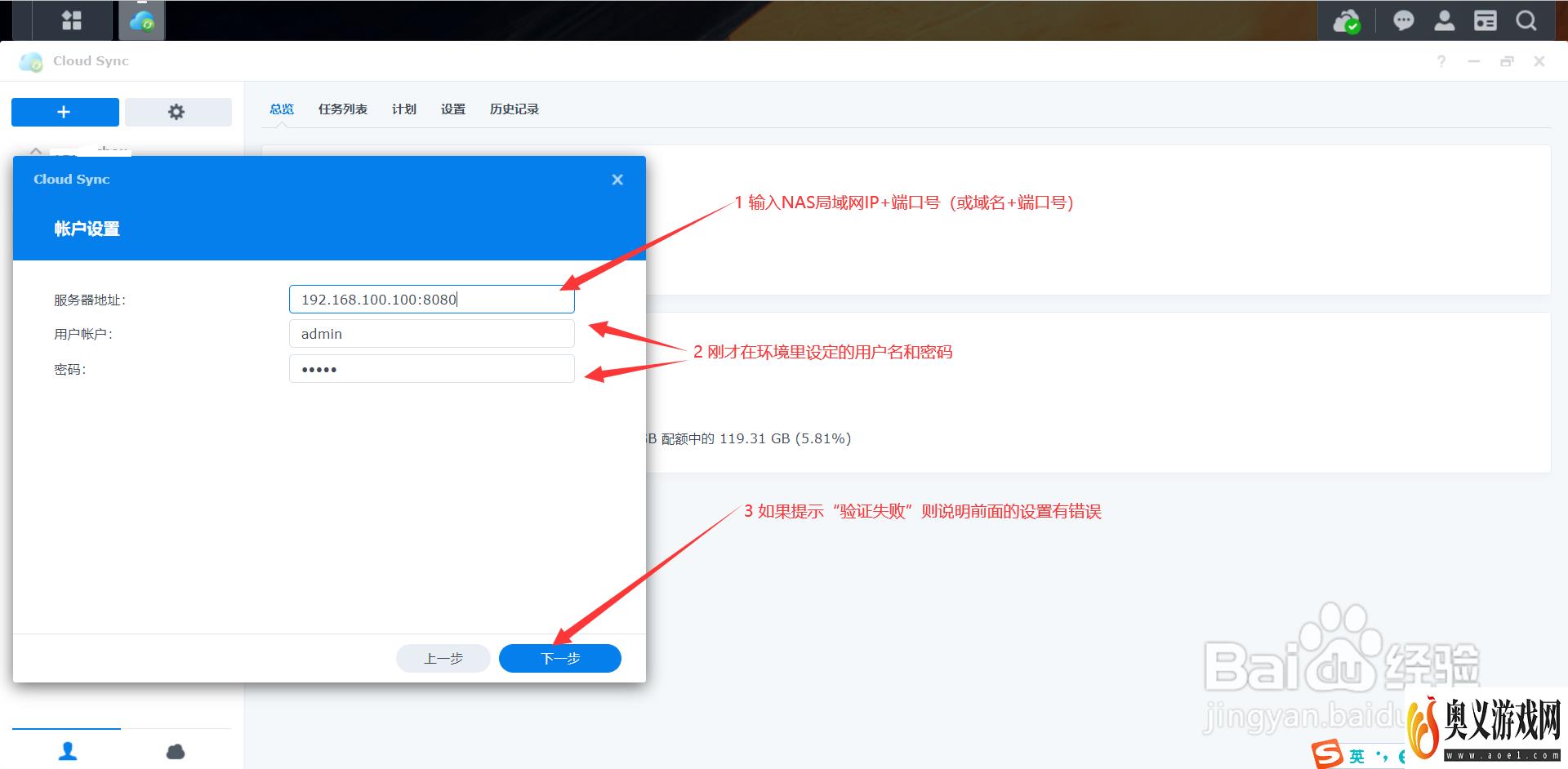The width and height of the screenshot is (1568, 769).
Task: Close the Cloud Sync main window
Action: tap(1539, 61)
